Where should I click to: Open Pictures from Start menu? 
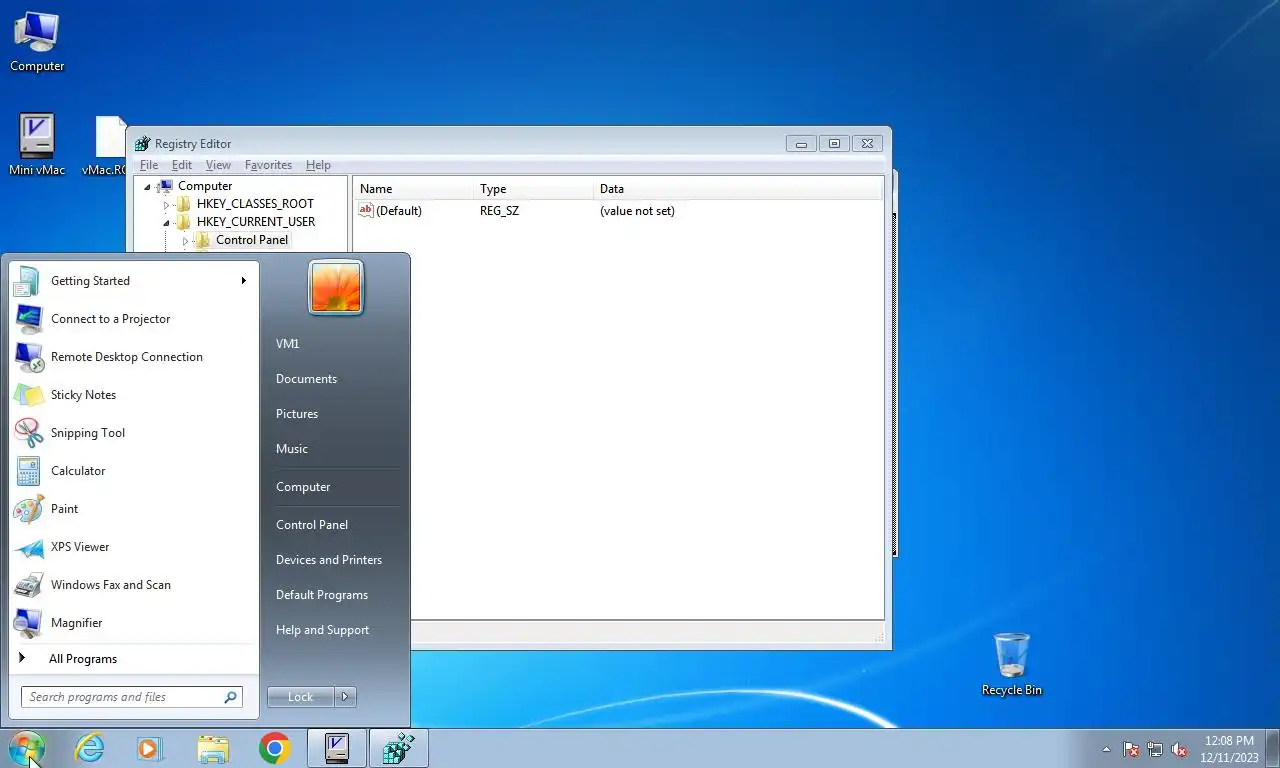point(297,414)
